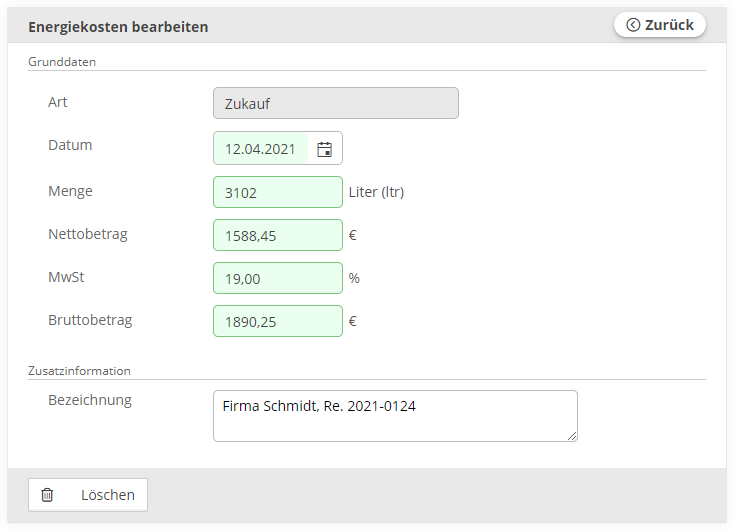The image size is (735, 531).
Task: Click the Grunddaten section header
Action: [62, 62]
